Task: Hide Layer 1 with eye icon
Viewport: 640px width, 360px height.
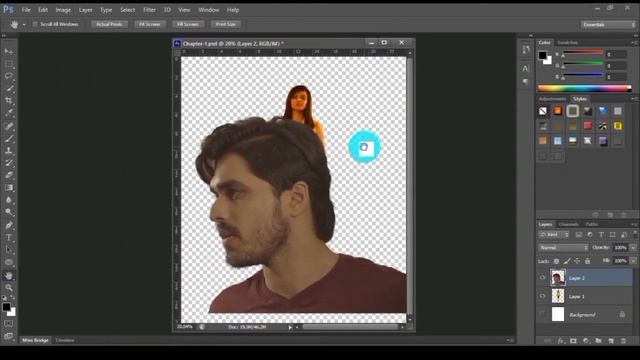Action: click(x=542, y=296)
